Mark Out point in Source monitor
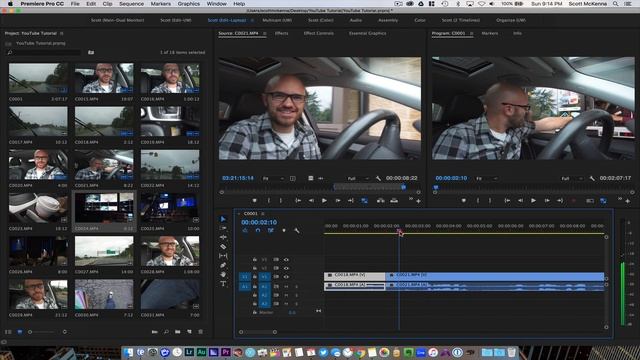640x360 pixels. (281, 200)
